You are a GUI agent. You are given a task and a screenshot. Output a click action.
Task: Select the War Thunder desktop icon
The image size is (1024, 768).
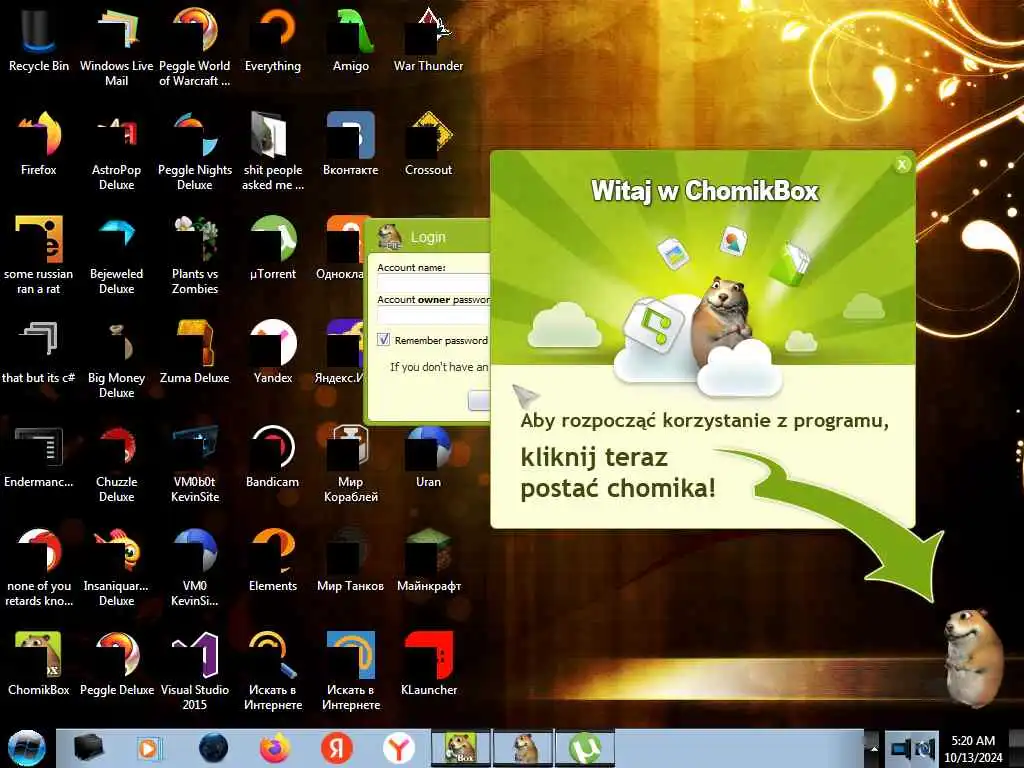[428, 39]
